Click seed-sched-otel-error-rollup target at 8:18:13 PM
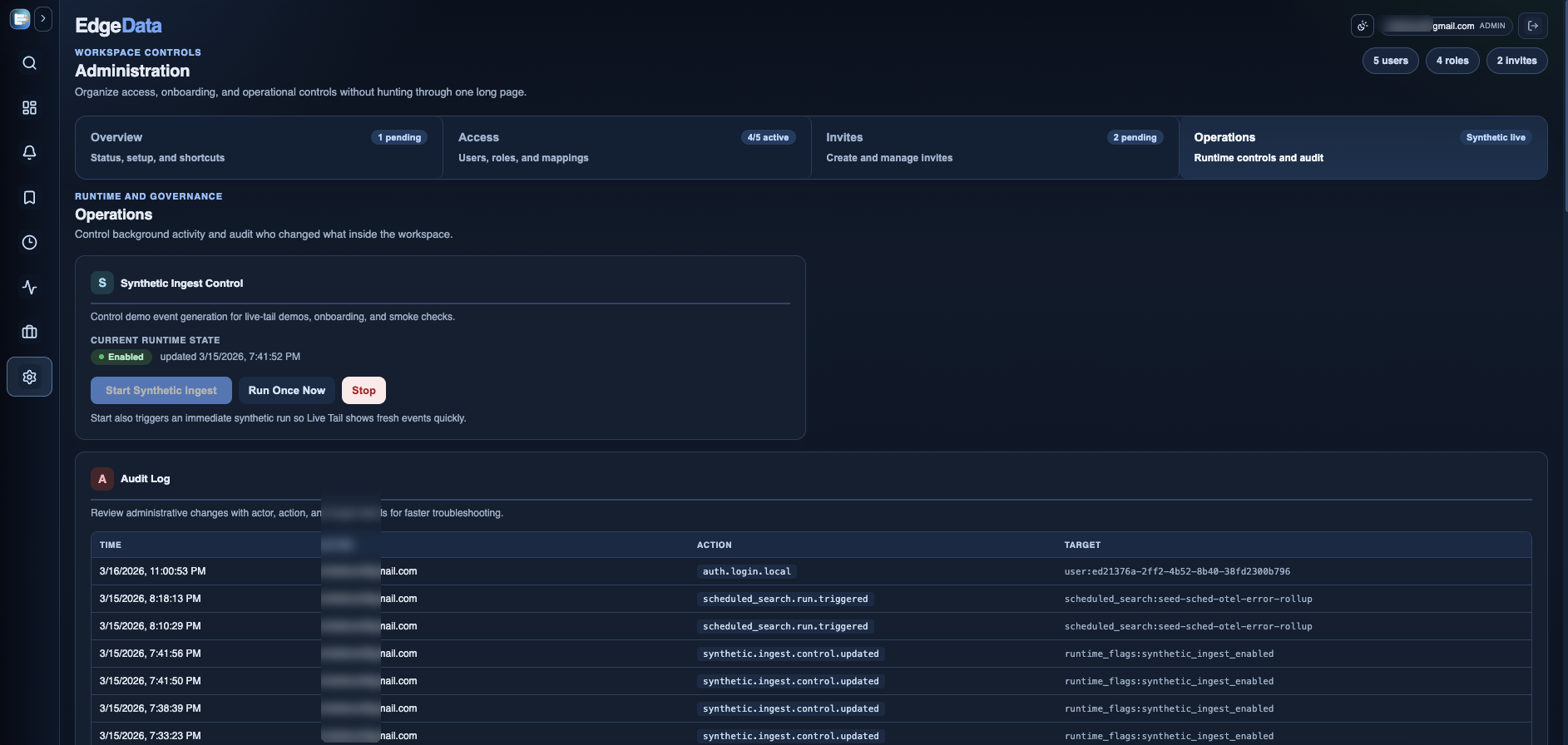 click(1188, 599)
